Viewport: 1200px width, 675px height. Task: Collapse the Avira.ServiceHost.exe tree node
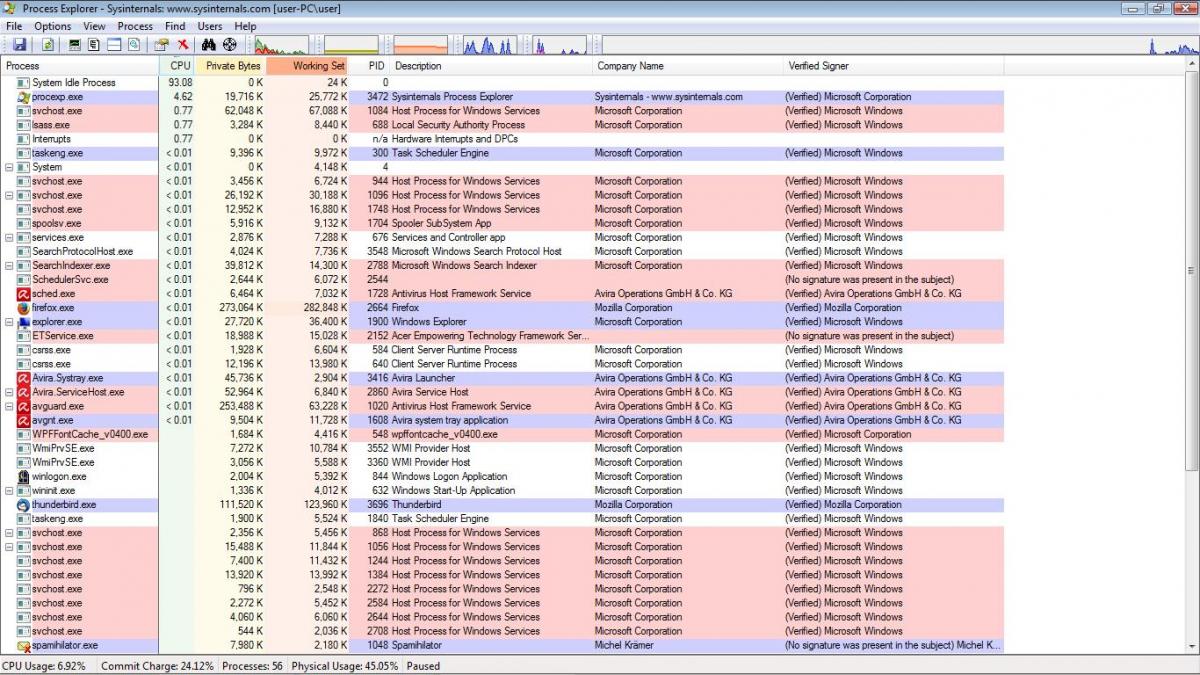pos(10,392)
